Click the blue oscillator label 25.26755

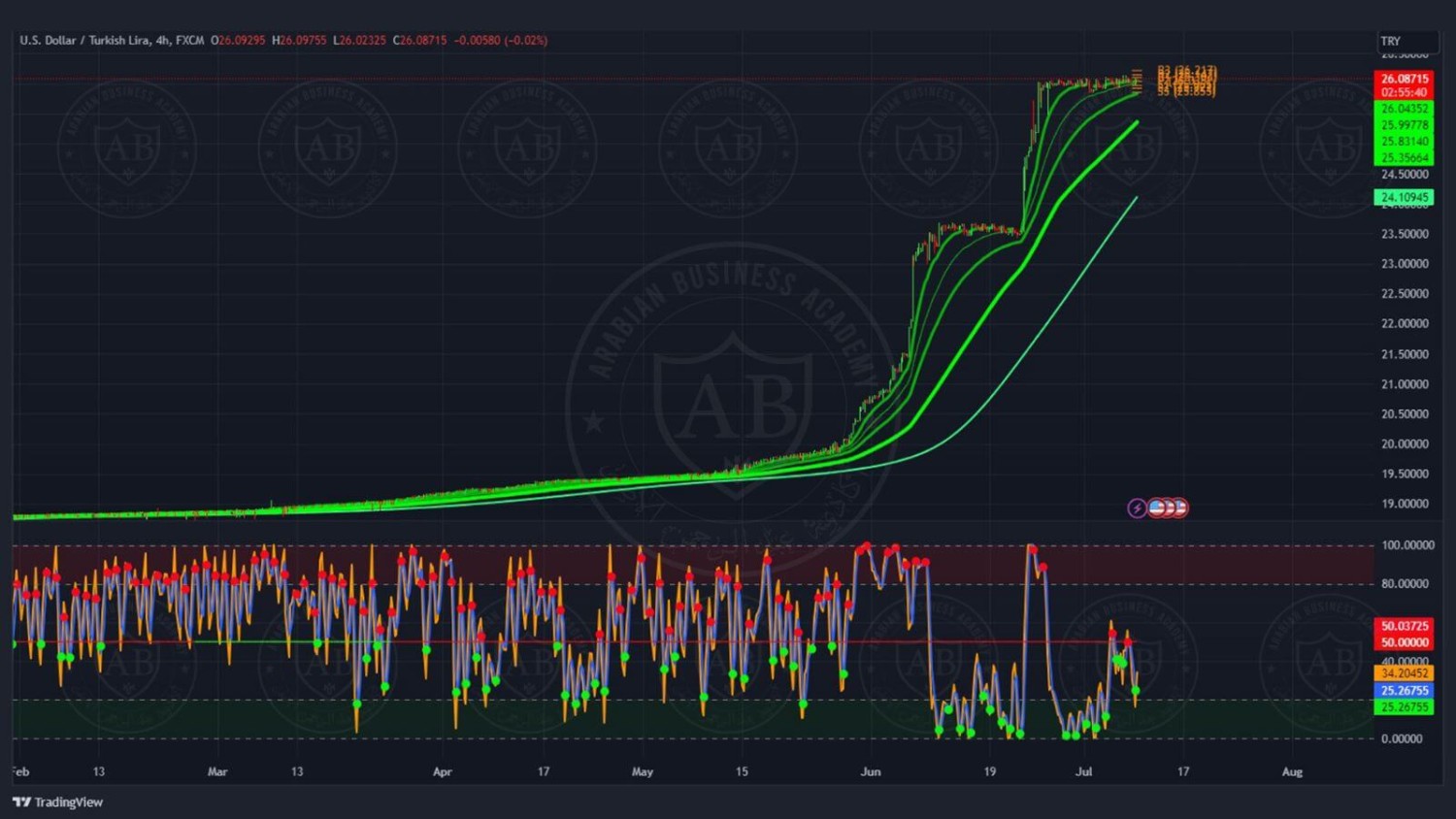[1405, 691]
